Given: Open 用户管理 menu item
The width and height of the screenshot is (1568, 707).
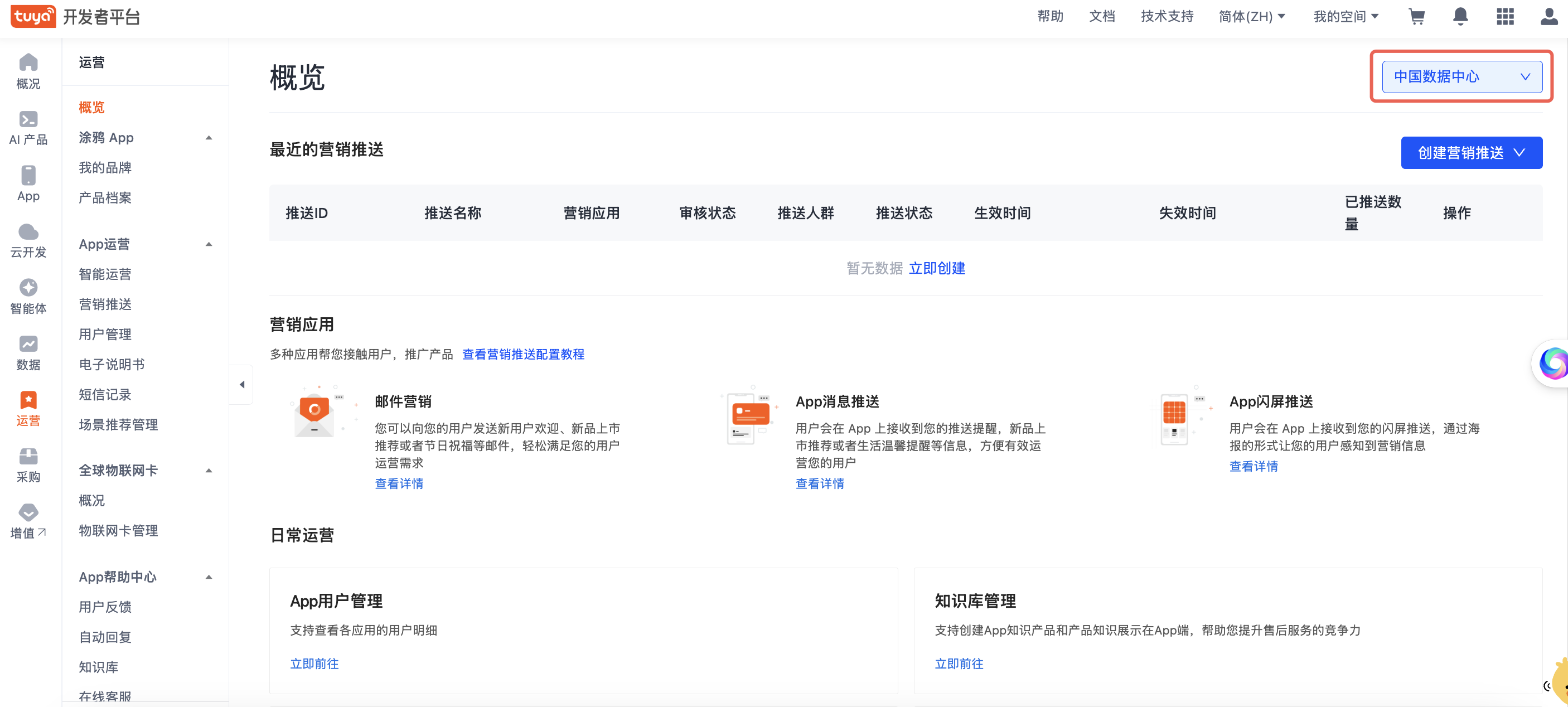Looking at the screenshot, I should [105, 335].
